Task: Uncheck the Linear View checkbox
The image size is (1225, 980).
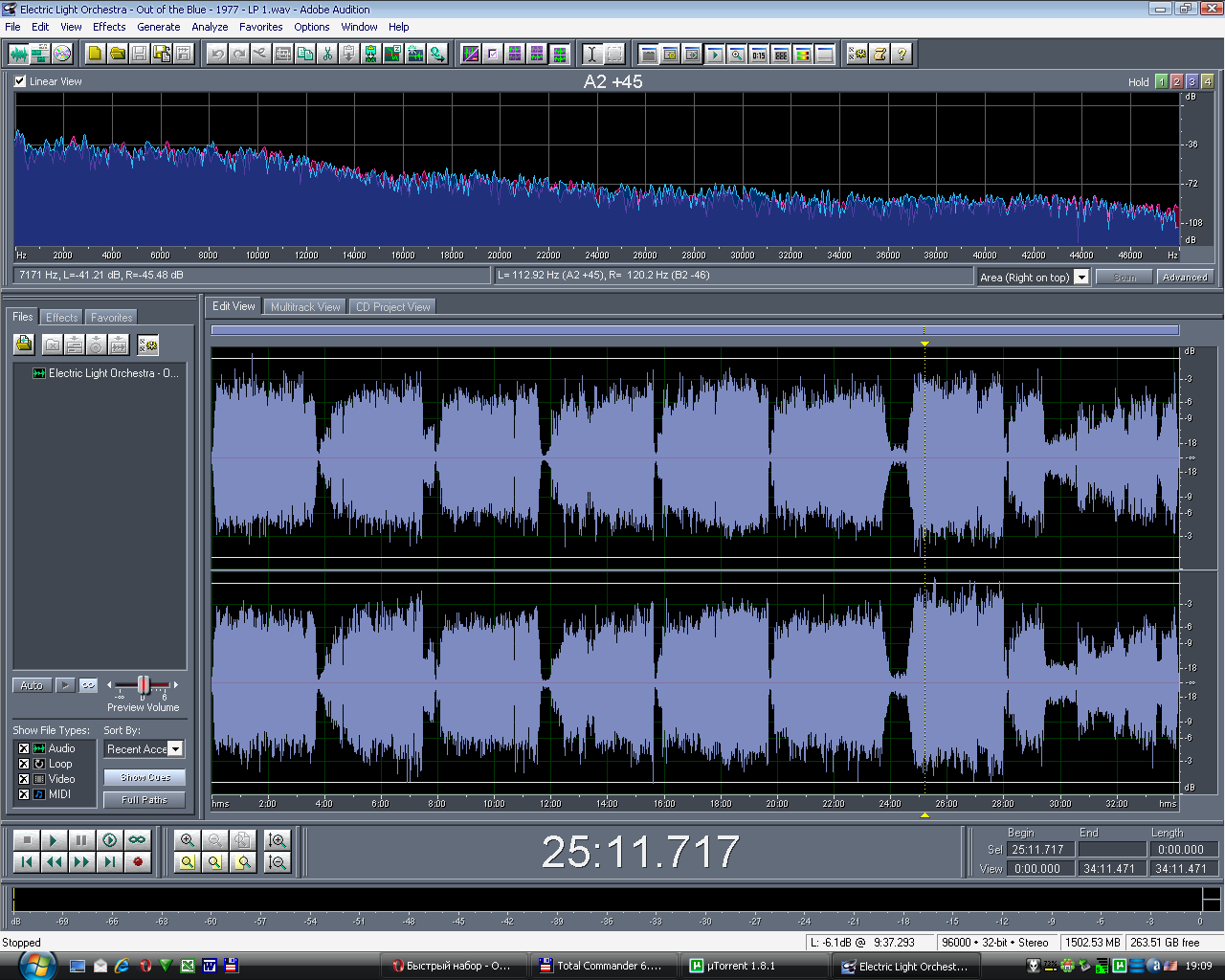Action: [x=20, y=81]
